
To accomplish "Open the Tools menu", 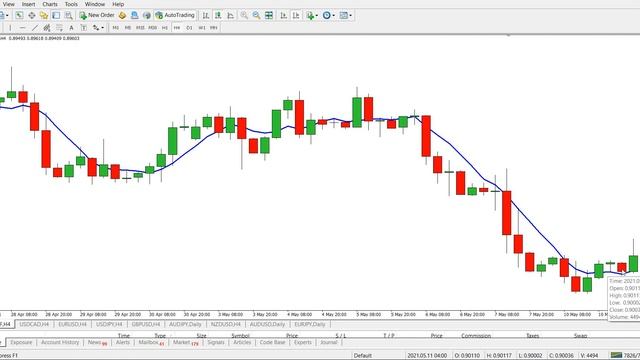I will tap(71, 4).
